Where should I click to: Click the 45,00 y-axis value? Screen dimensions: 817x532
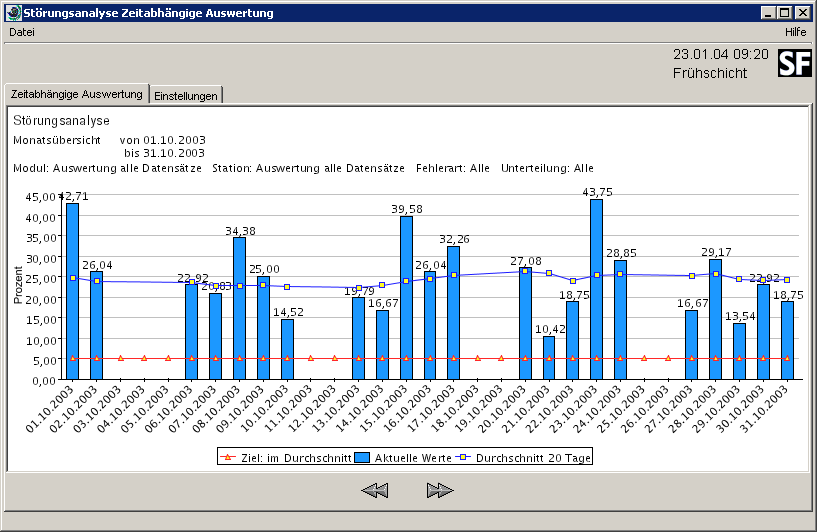click(x=41, y=197)
